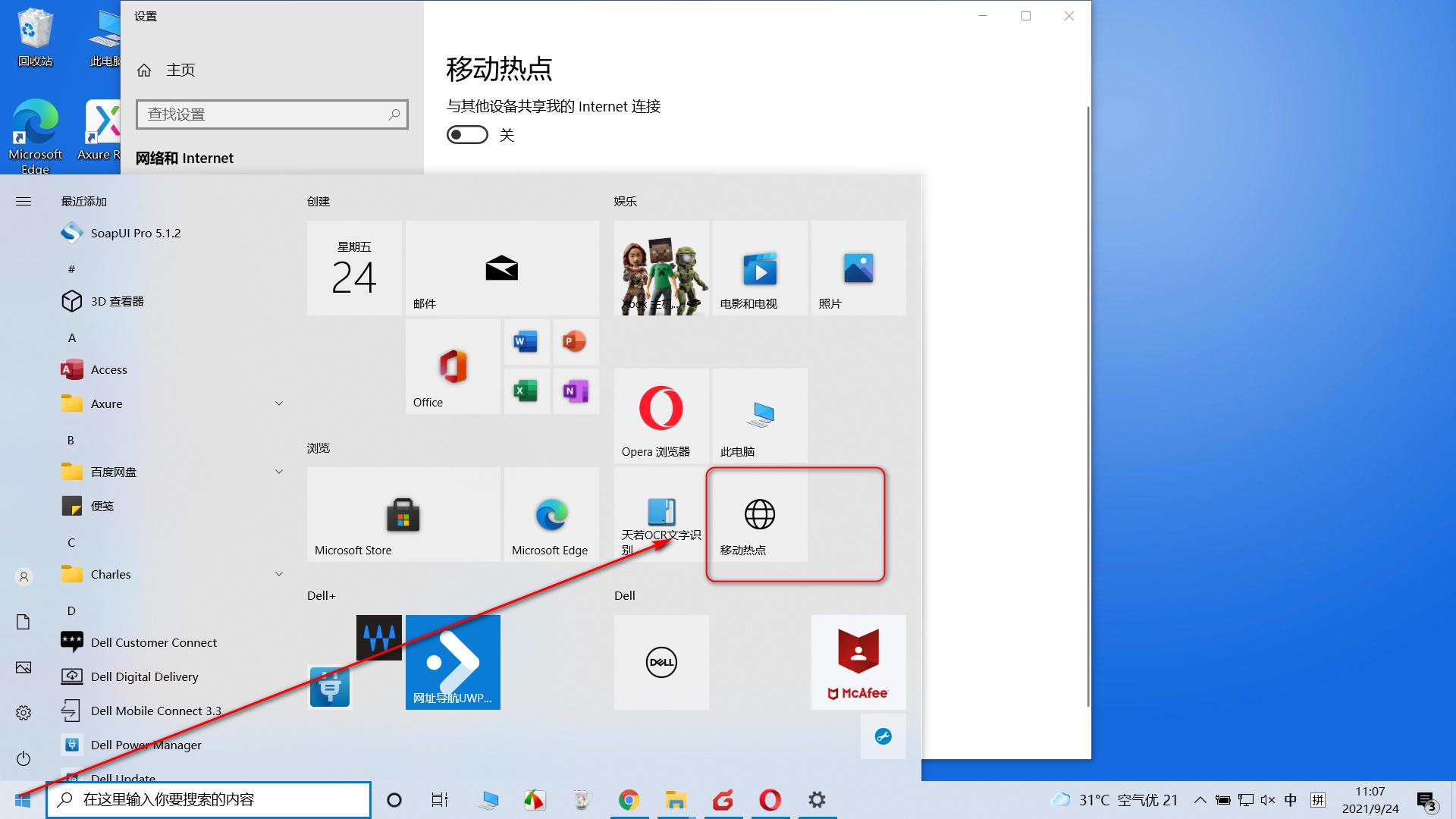Open Dell Customer Connect
The image size is (1456, 819).
[173, 642]
